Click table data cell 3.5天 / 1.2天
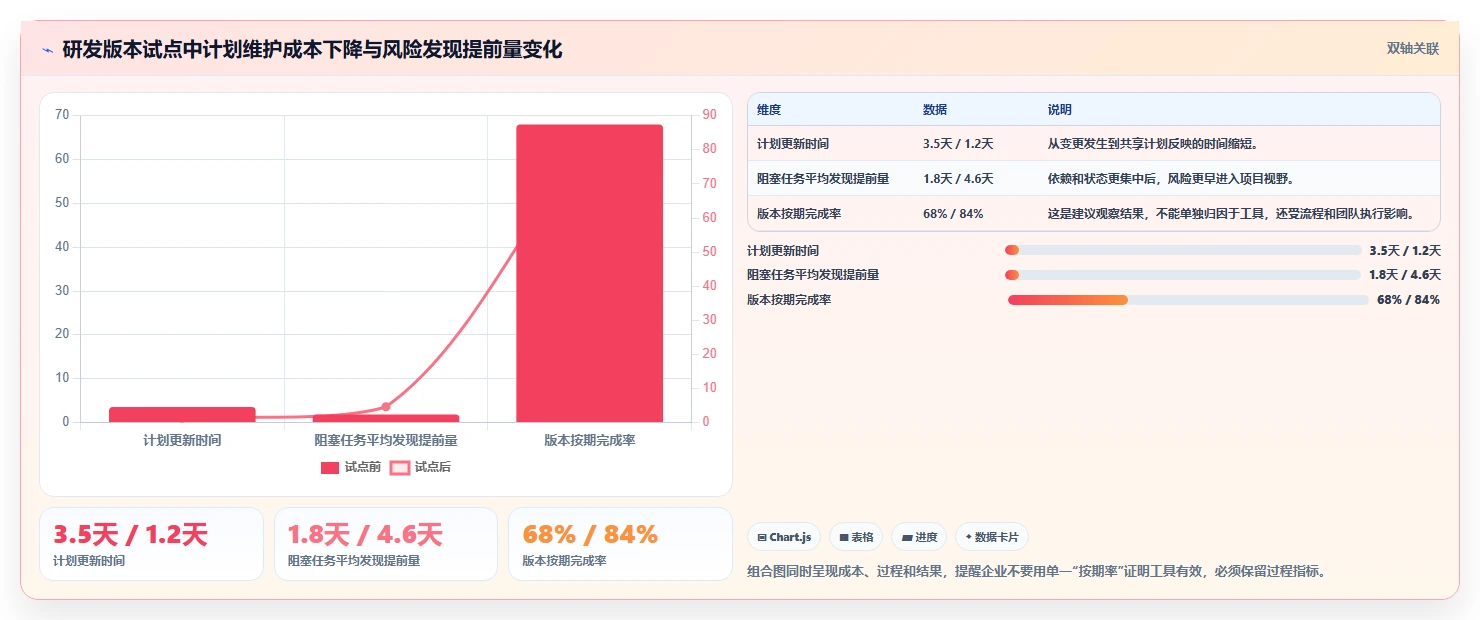This screenshot has width=1480, height=620. coord(958,144)
